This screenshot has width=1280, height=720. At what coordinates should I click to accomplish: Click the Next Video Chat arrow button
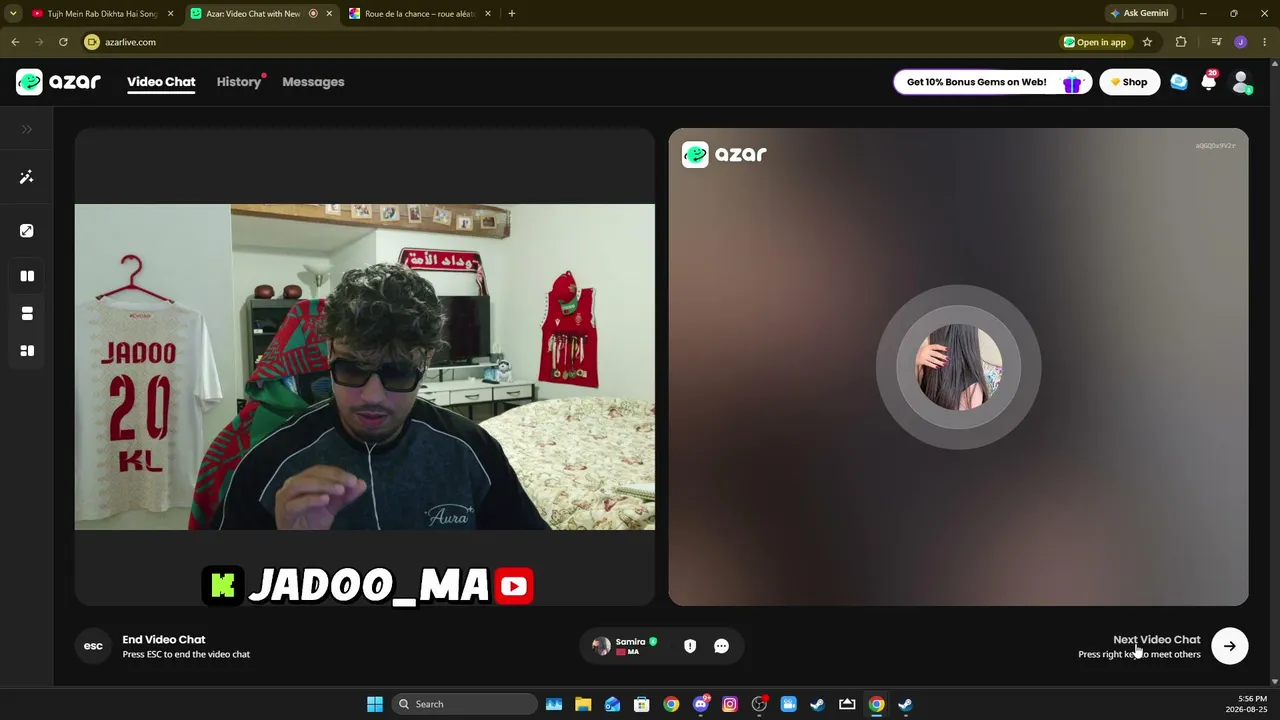pos(1230,646)
